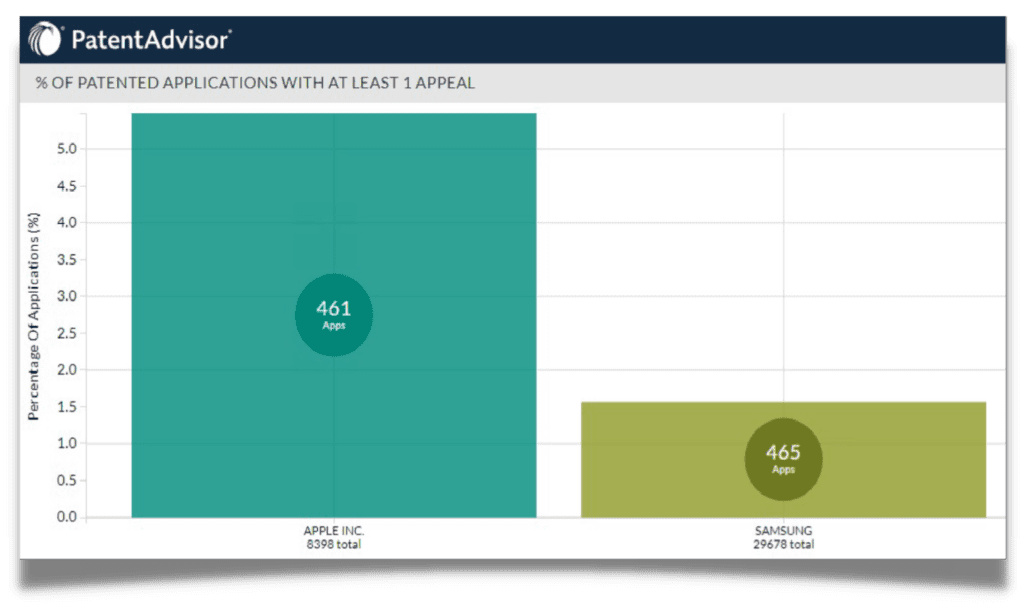Click the 4.0 y-axis tick label
Screen dimensions: 1024x608
(67, 223)
